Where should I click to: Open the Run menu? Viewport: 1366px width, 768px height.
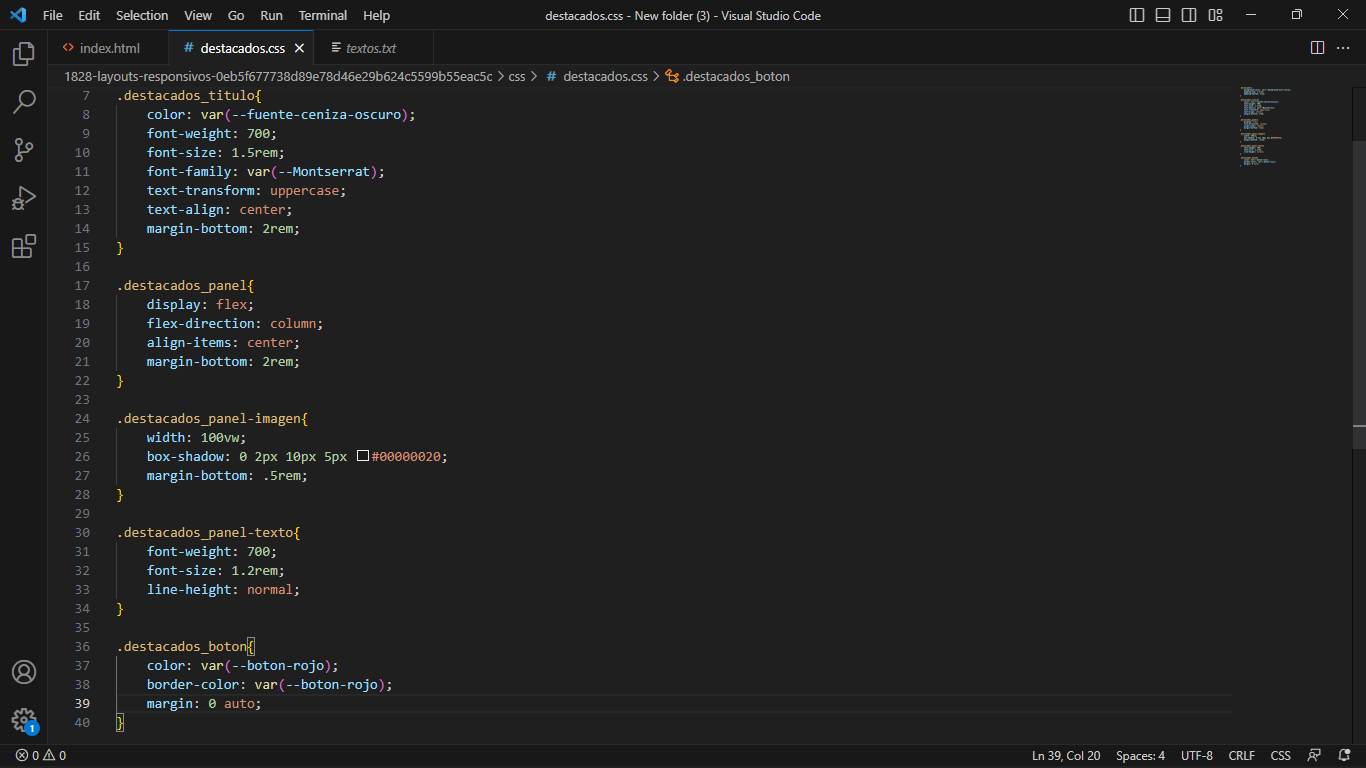point(271,15)
